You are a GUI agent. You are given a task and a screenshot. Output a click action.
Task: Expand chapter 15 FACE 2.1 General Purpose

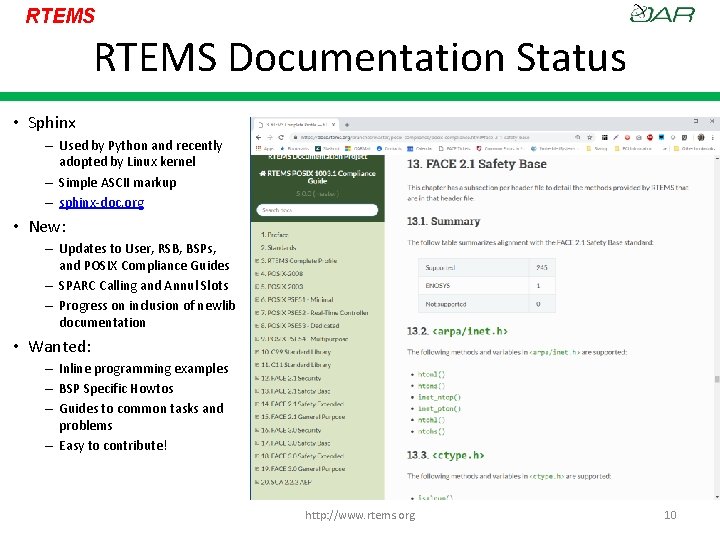(x=257, y=417)
